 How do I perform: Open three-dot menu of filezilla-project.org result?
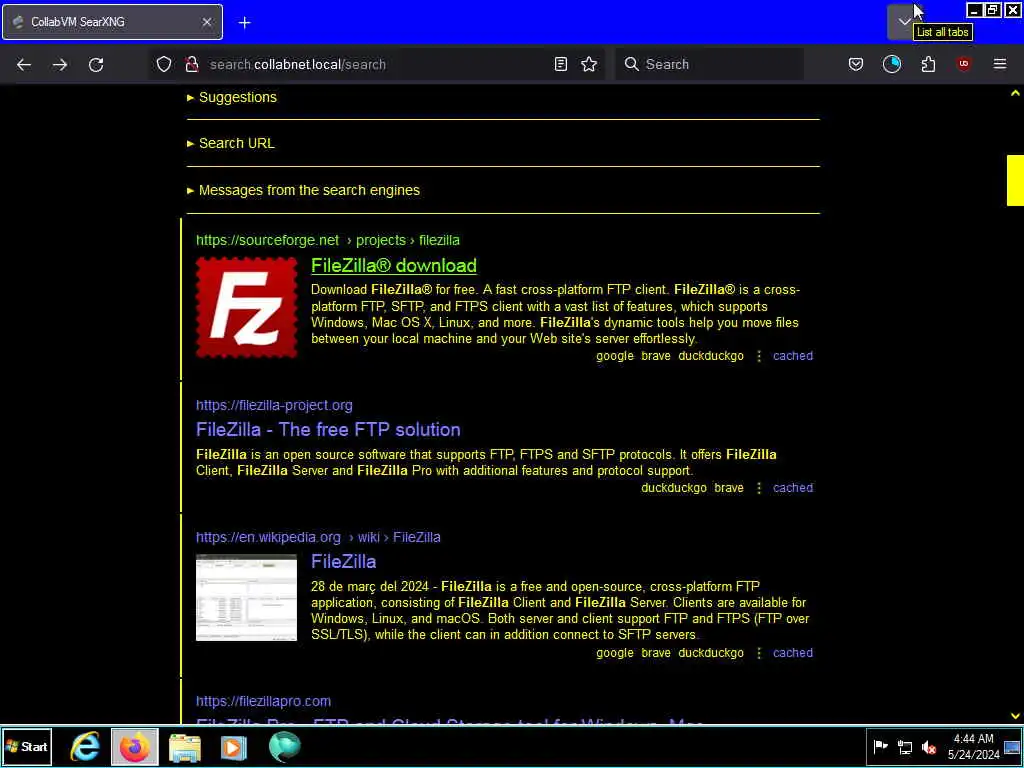point(759,488)
